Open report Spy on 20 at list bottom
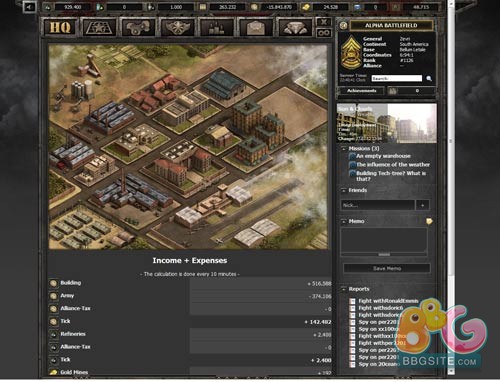The width and height of the screenshot is (500, 382). point(379,364)
